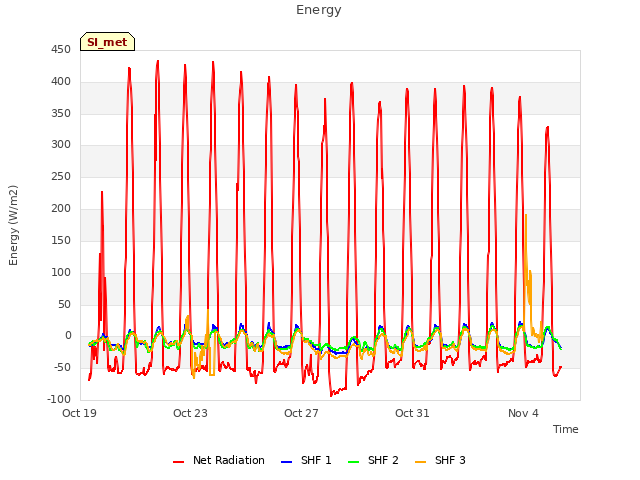640x480 pixels.
Task: Click the 0 y-axis tick label
Action: (68, 336)
